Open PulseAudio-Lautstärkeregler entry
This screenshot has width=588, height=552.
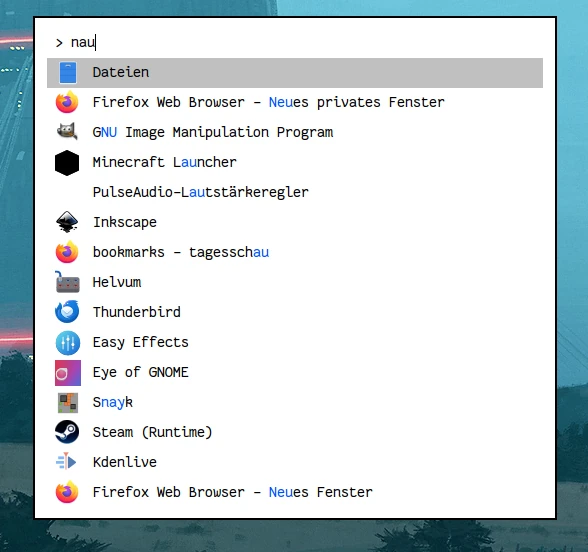295,192
